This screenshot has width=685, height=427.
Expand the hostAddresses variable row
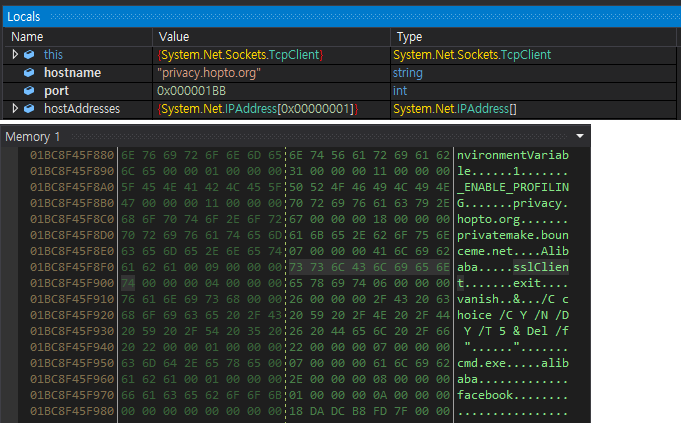15,108
